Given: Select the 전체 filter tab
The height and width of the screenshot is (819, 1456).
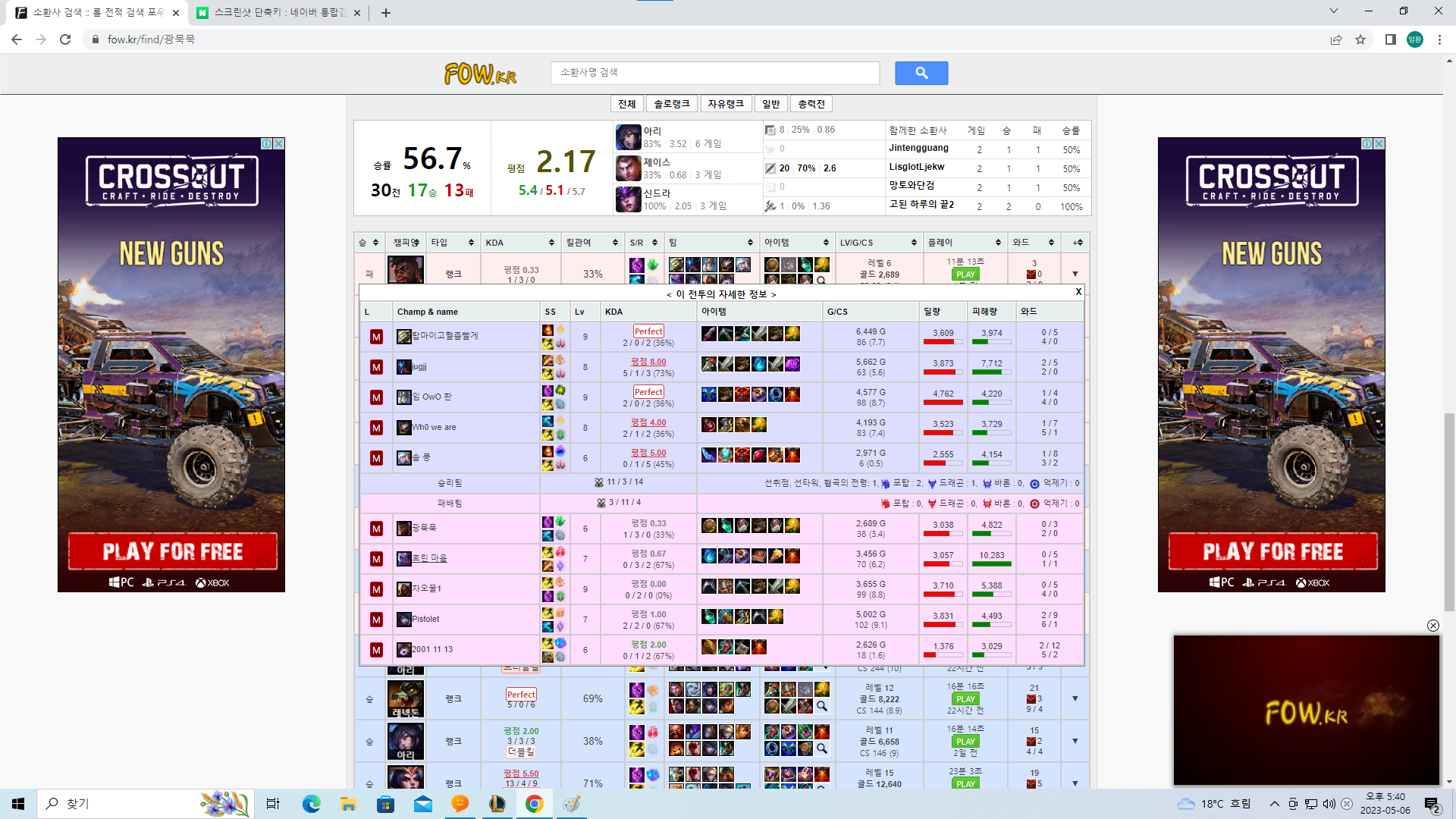Looking at the screenshot, I should 627,104.
